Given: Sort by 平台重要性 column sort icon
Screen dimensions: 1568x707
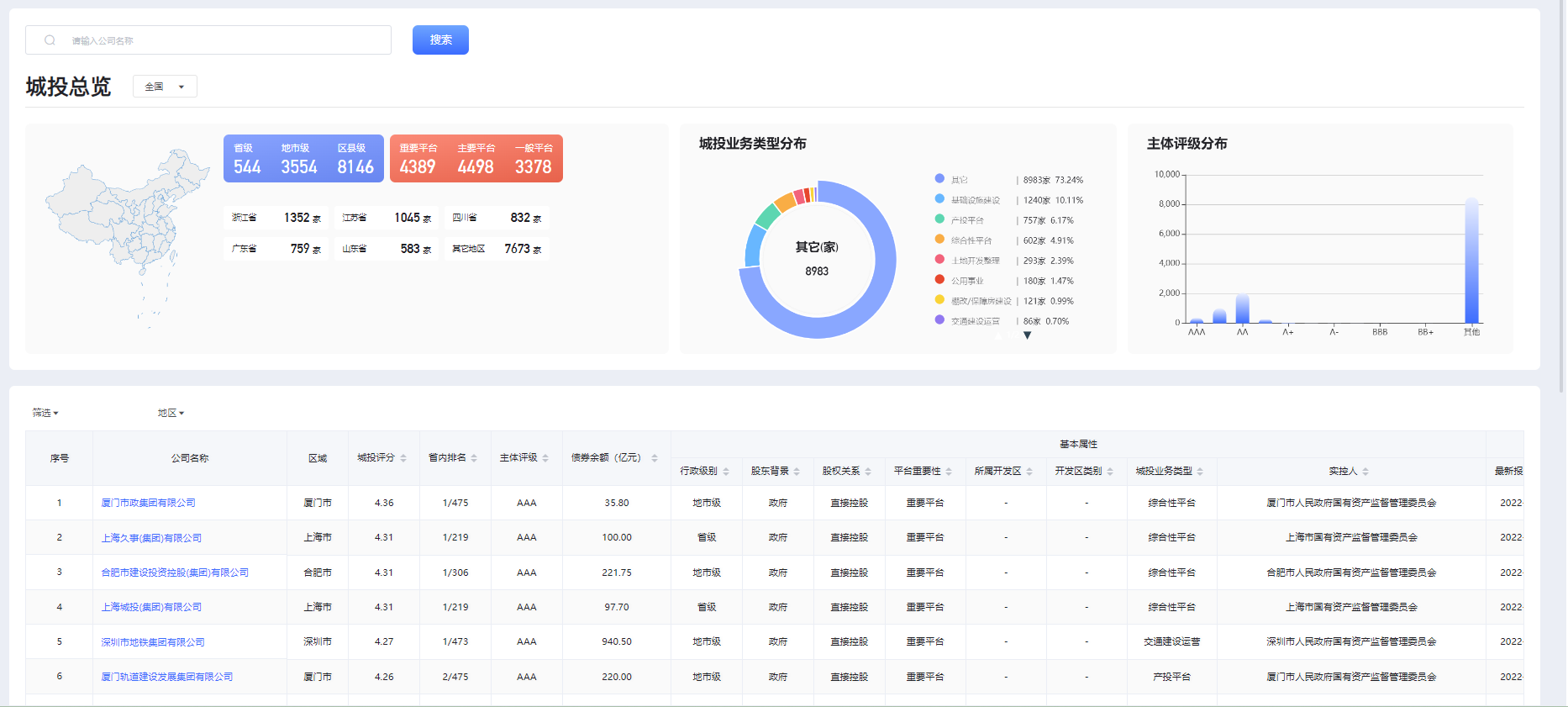Looking at the screenshot, I should click(x=949, y=472).
